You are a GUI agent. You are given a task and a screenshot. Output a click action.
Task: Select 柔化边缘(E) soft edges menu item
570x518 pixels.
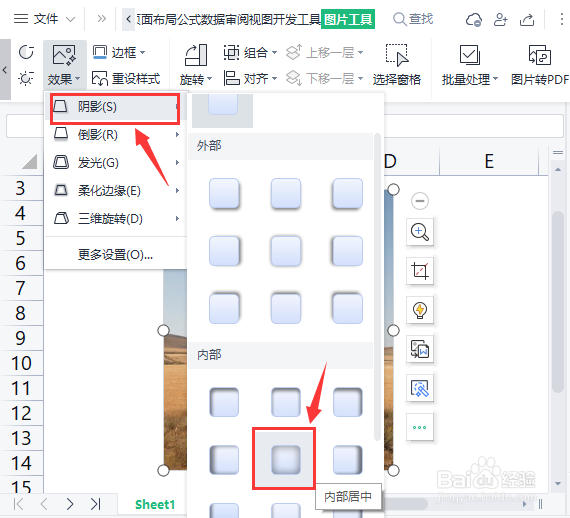point(115,190)
